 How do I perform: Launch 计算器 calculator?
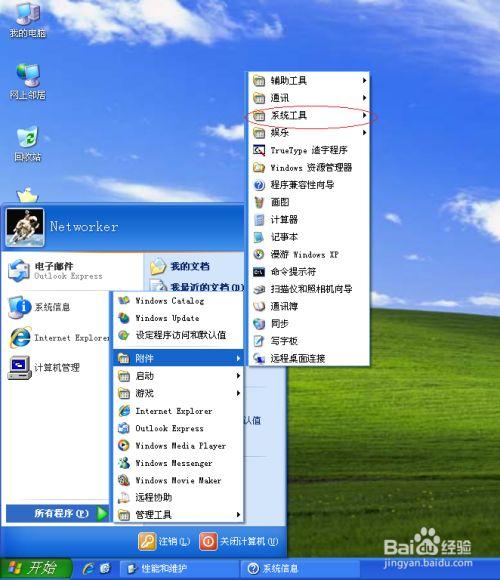click(309, 219)
